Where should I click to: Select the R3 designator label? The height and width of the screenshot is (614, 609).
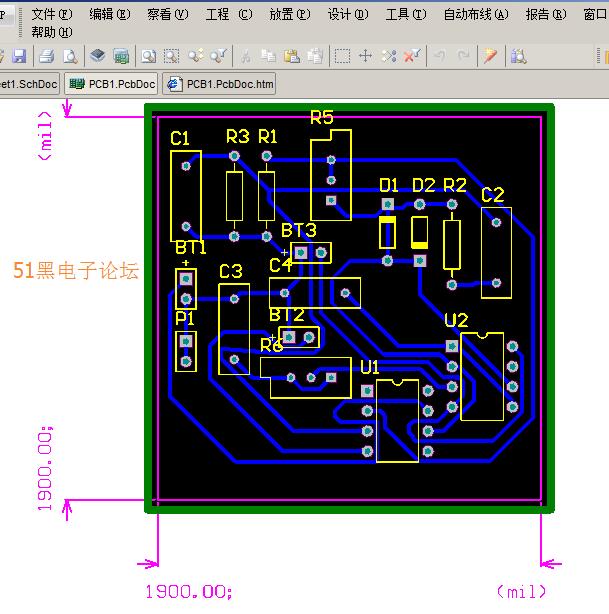pyautogui.click(x=238, y=137)
